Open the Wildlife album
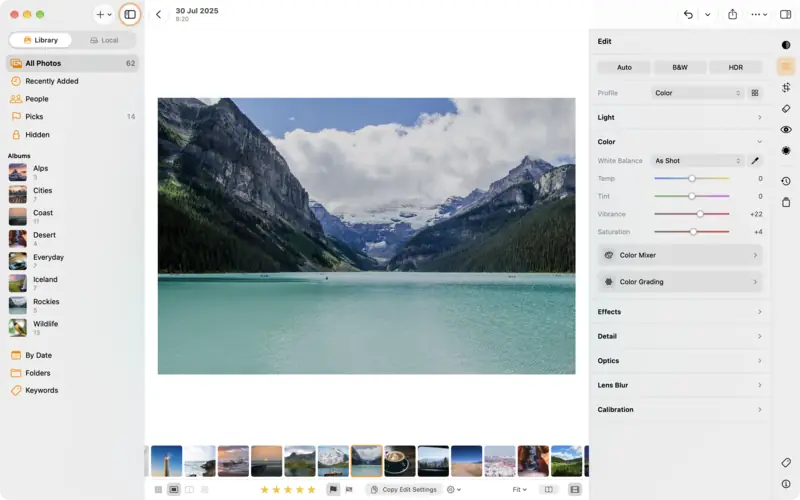This screenshot has height=500, width=800. click(72, 328)
